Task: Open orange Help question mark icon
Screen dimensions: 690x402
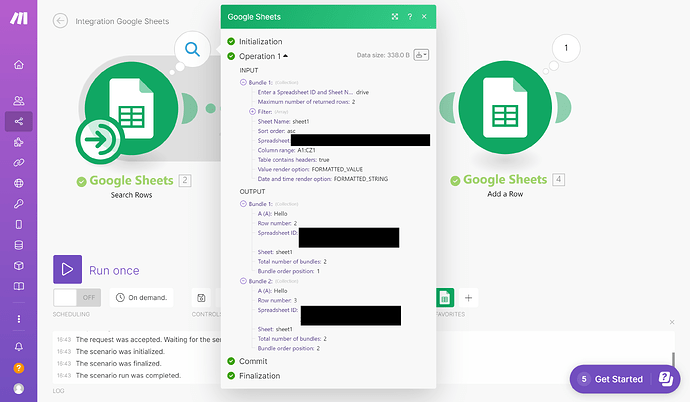Action: pyautogui.click(x=19, y=368)
